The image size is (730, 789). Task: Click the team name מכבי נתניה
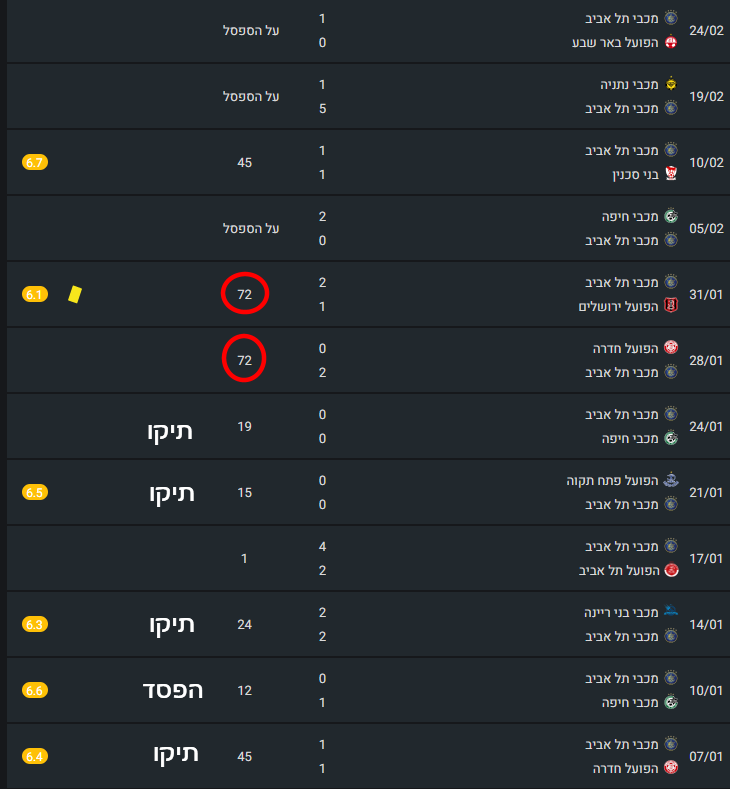coord(630,84)
